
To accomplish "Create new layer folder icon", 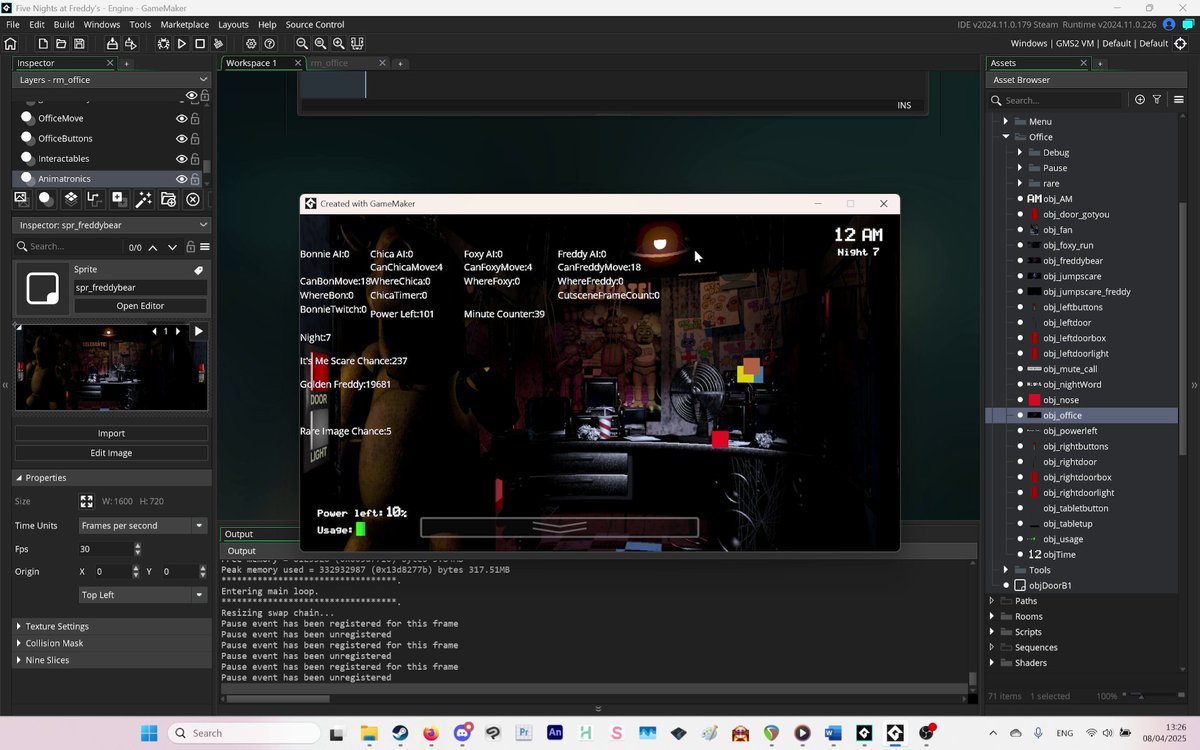I will pyautogui.click(x=168, y=199).
